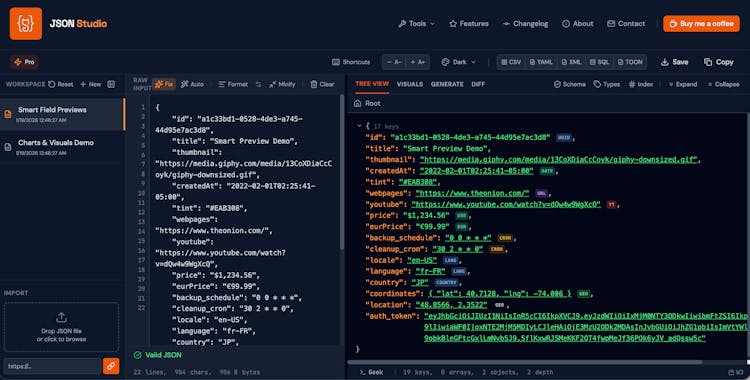Format the raw JSON input
This screenshot has height=380, width=750.
click(233, 84)
